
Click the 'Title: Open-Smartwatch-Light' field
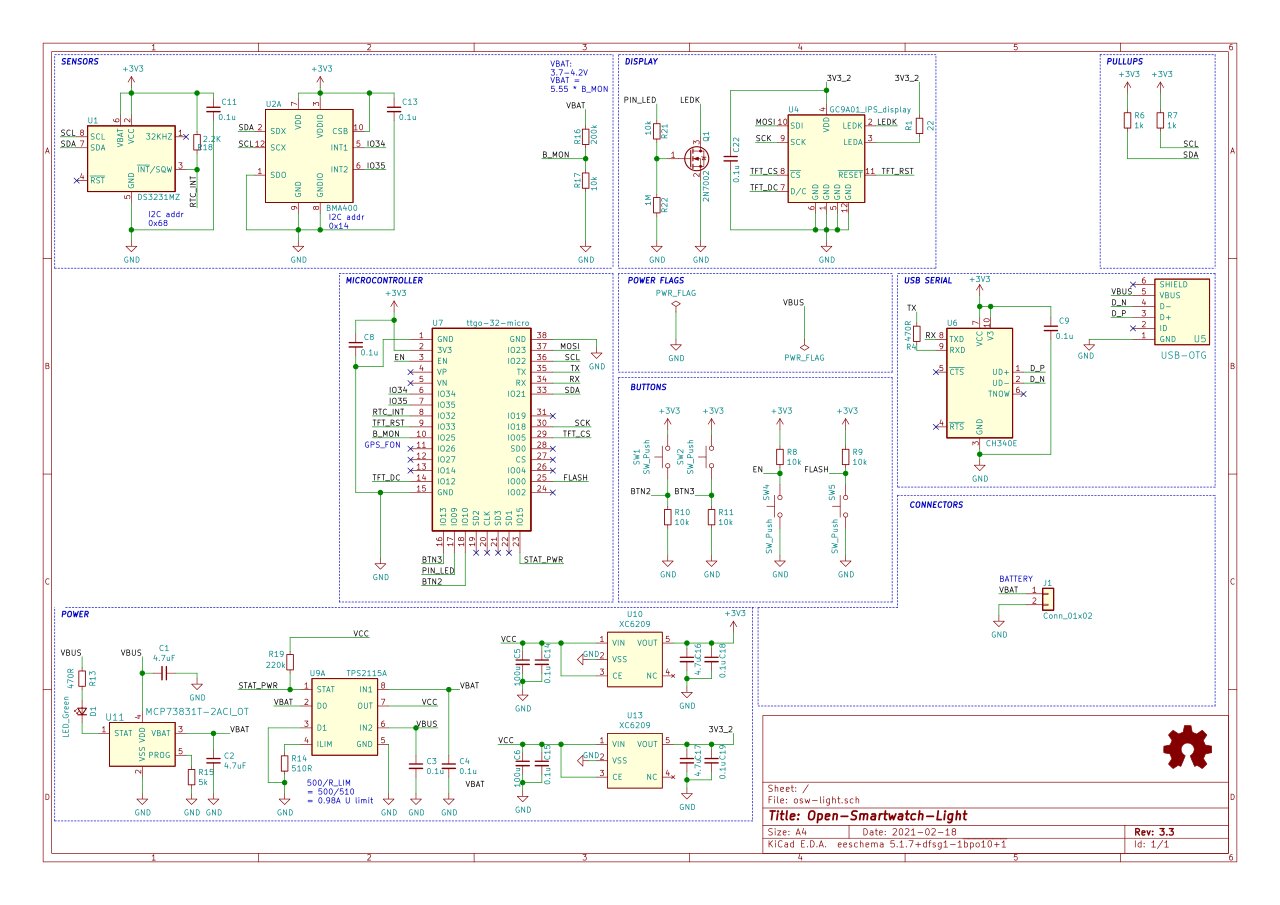click(x=867, y=816)
